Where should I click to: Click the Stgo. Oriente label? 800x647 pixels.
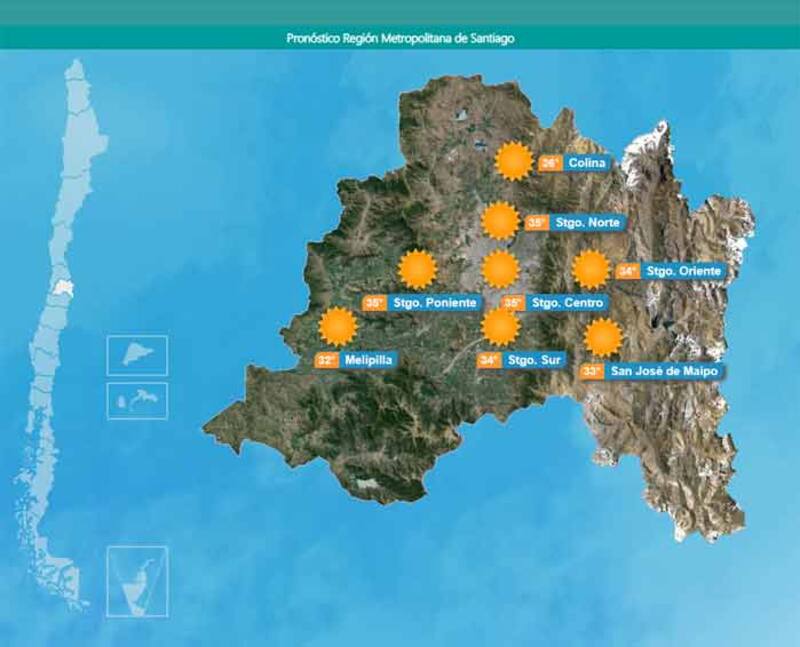[x=682, y=271]
